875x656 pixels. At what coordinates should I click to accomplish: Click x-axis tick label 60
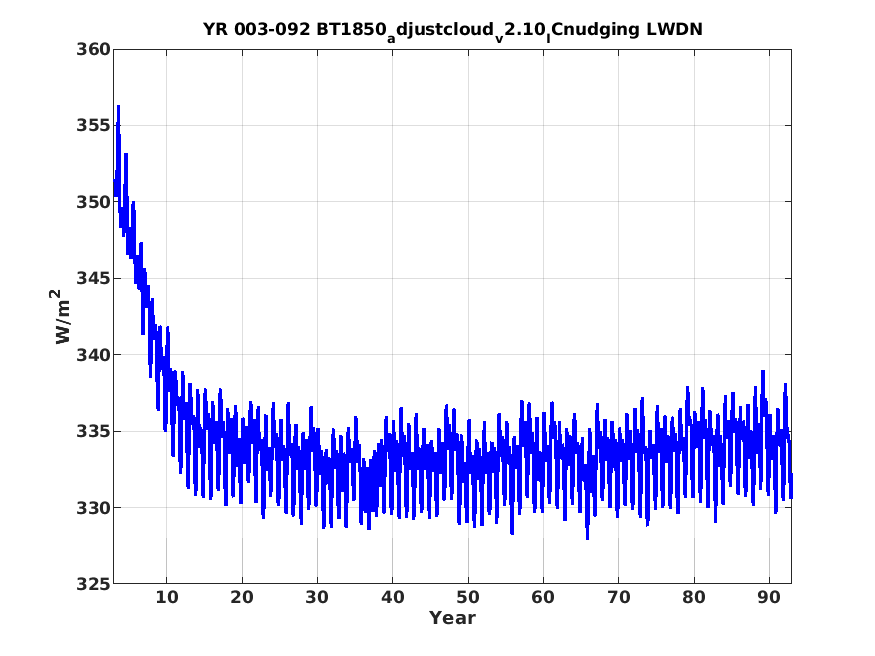click(544, 597)
